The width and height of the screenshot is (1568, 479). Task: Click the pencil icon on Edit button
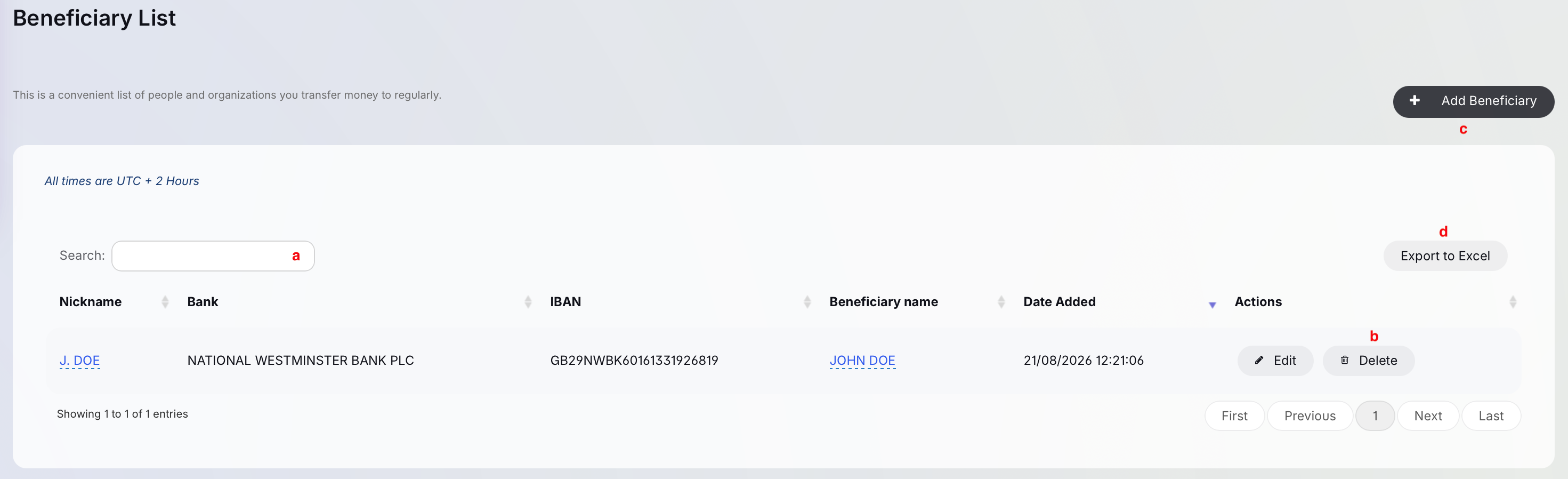(1259, 360)
